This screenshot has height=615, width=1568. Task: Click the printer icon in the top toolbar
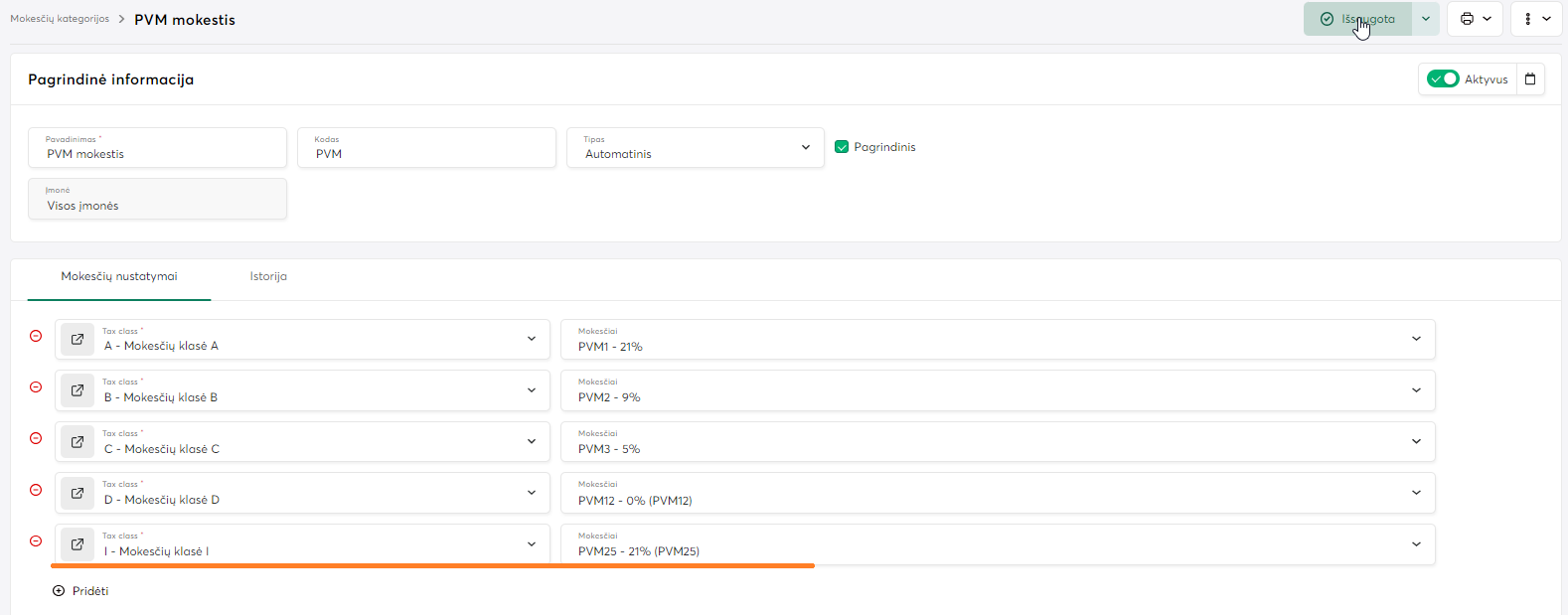pos(1467,19)
